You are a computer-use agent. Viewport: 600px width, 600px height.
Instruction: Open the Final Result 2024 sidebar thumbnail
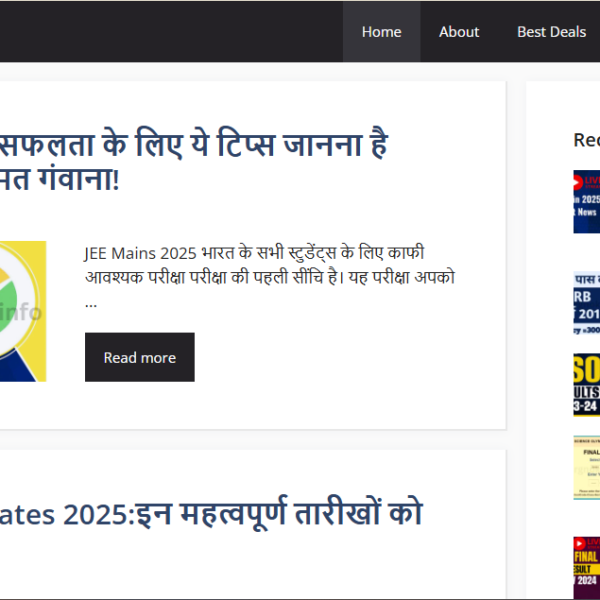pos(587,568)
